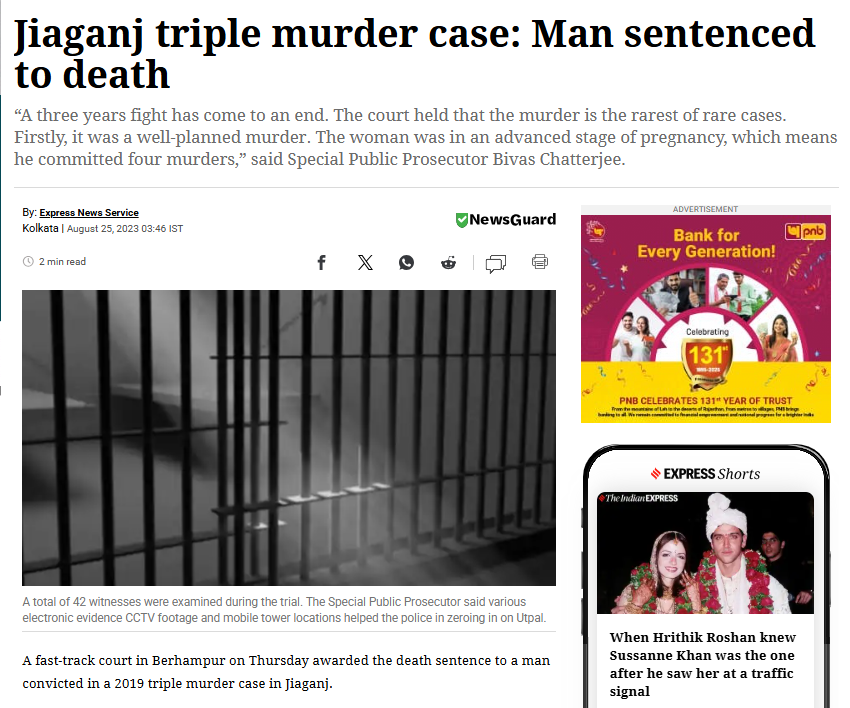The image size is (850, 708).
Task: Share via WhatsApp icon
Action: (x=407, y=263)
